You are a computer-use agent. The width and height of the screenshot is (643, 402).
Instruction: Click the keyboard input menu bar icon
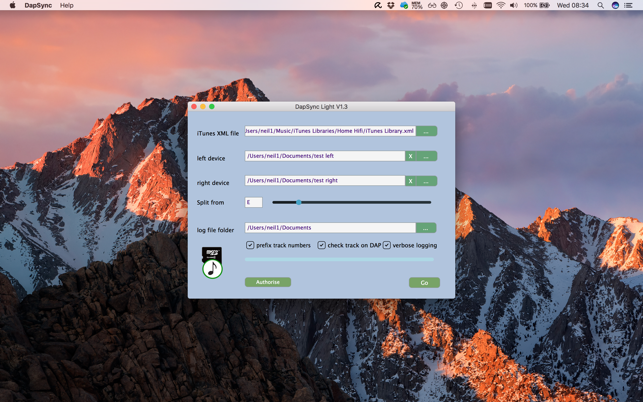tap(488, 5)
